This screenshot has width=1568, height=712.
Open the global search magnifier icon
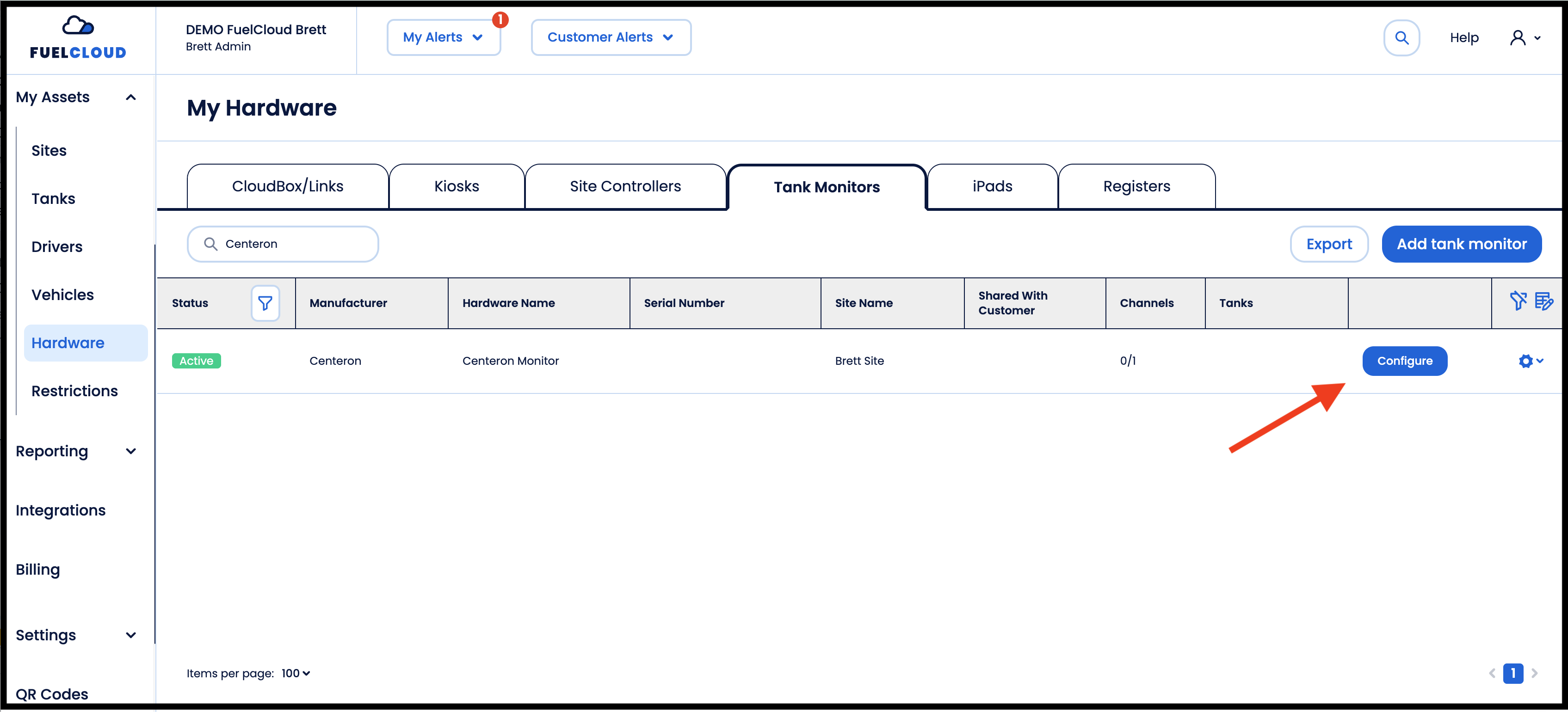tap(1401, 38)
